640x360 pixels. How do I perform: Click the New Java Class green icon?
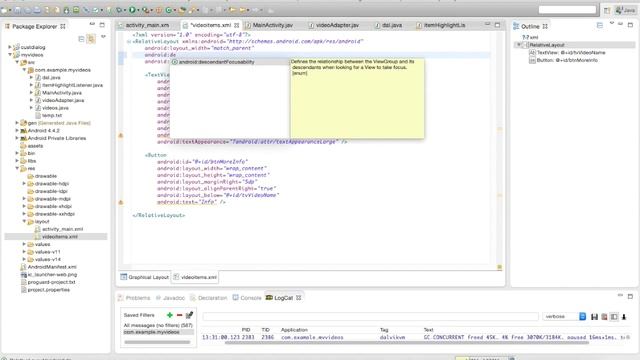point(169,10)
